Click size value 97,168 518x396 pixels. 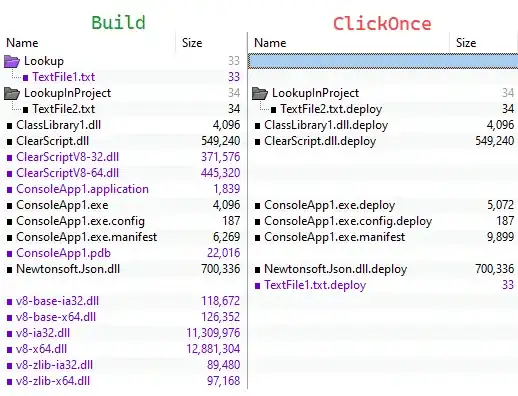[x=224, y=381]
